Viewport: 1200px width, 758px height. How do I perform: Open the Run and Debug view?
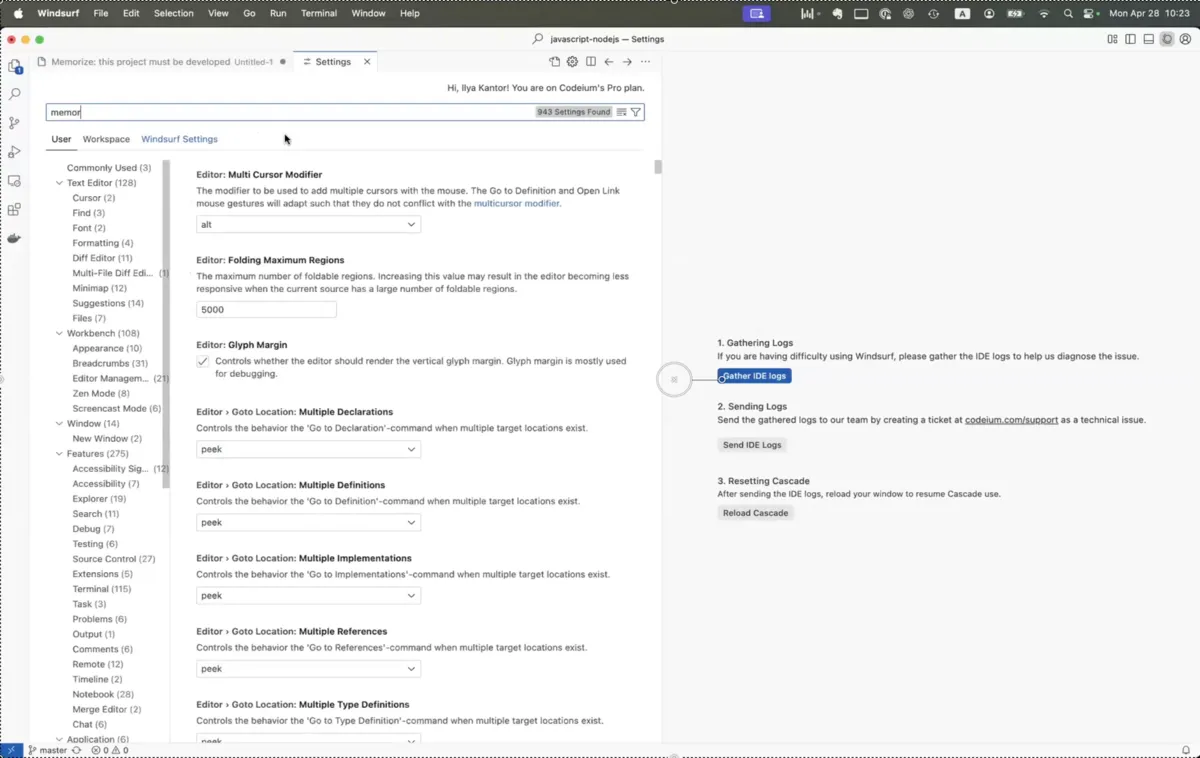coord(14,152)
